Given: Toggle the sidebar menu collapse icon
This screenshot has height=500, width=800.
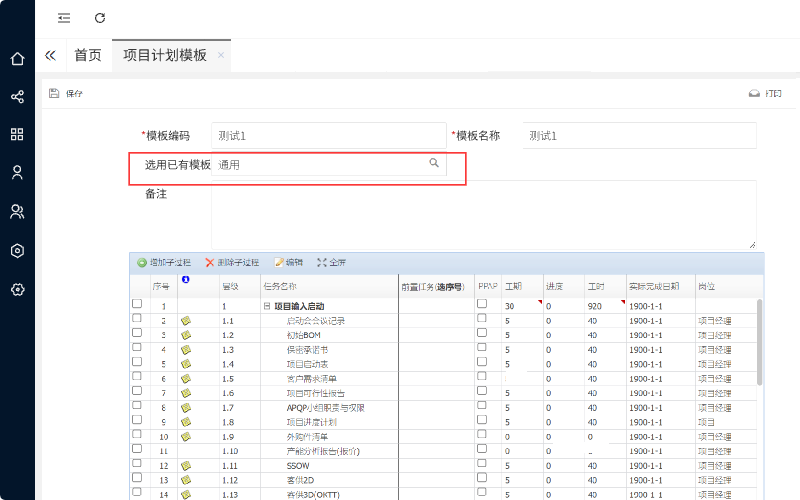Looking at the screenshot, I should (64, 18).
